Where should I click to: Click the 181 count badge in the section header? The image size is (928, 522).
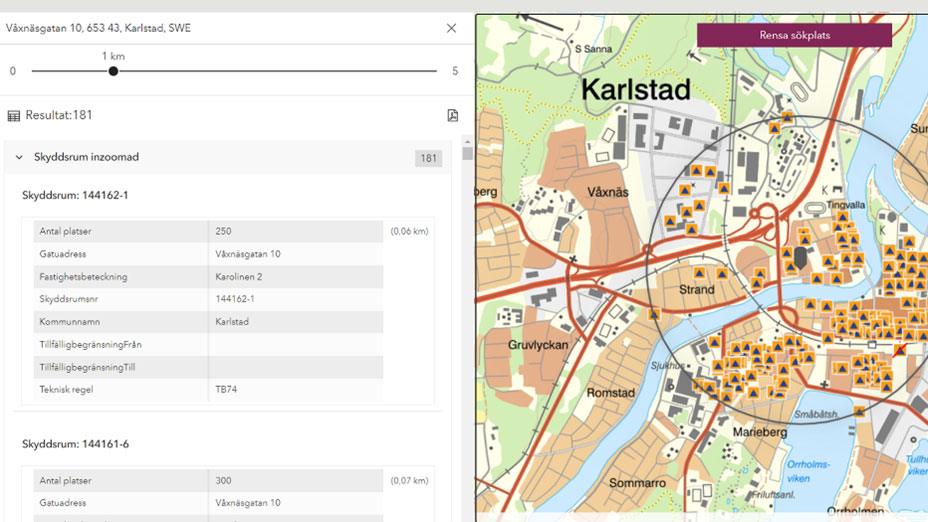click(x=429, y=158)
